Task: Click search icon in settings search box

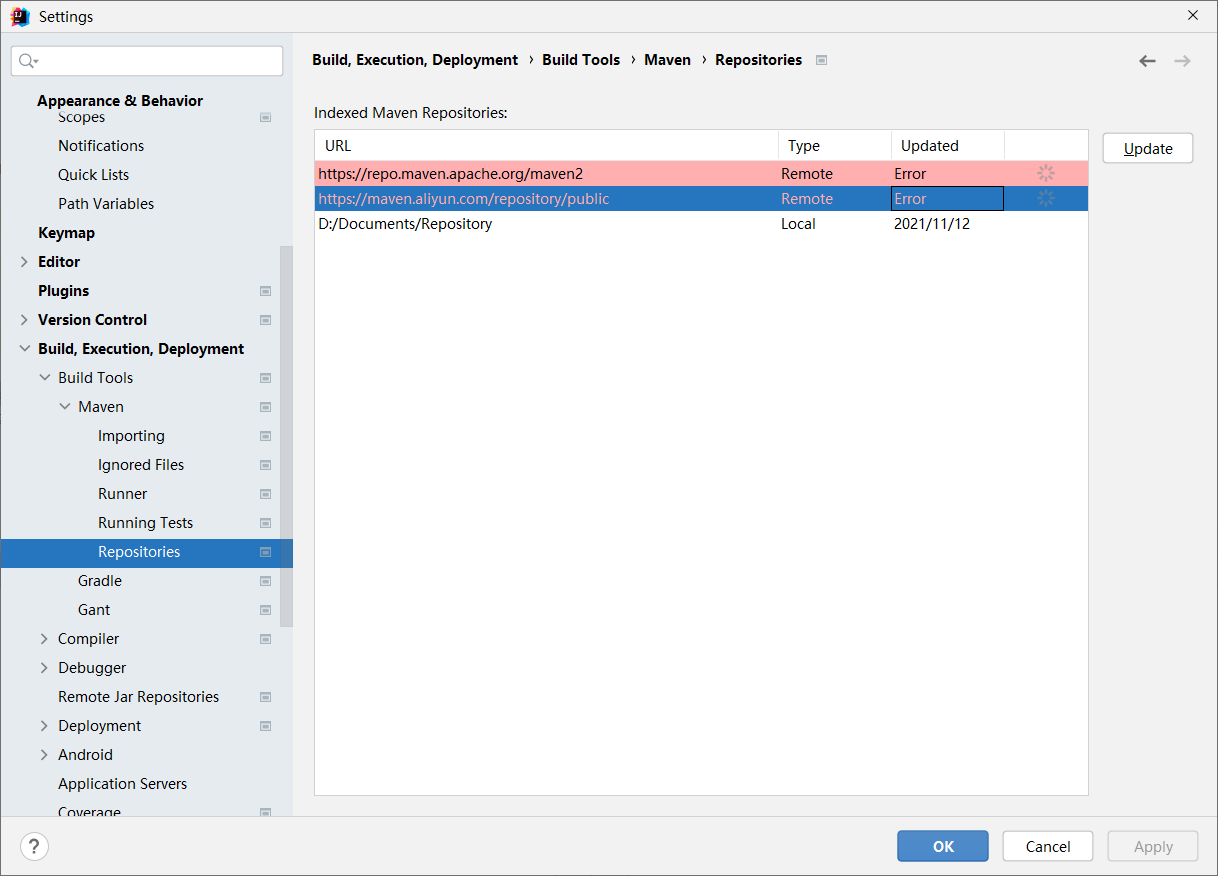Action: pyautogui.click(x=28, y=61)
